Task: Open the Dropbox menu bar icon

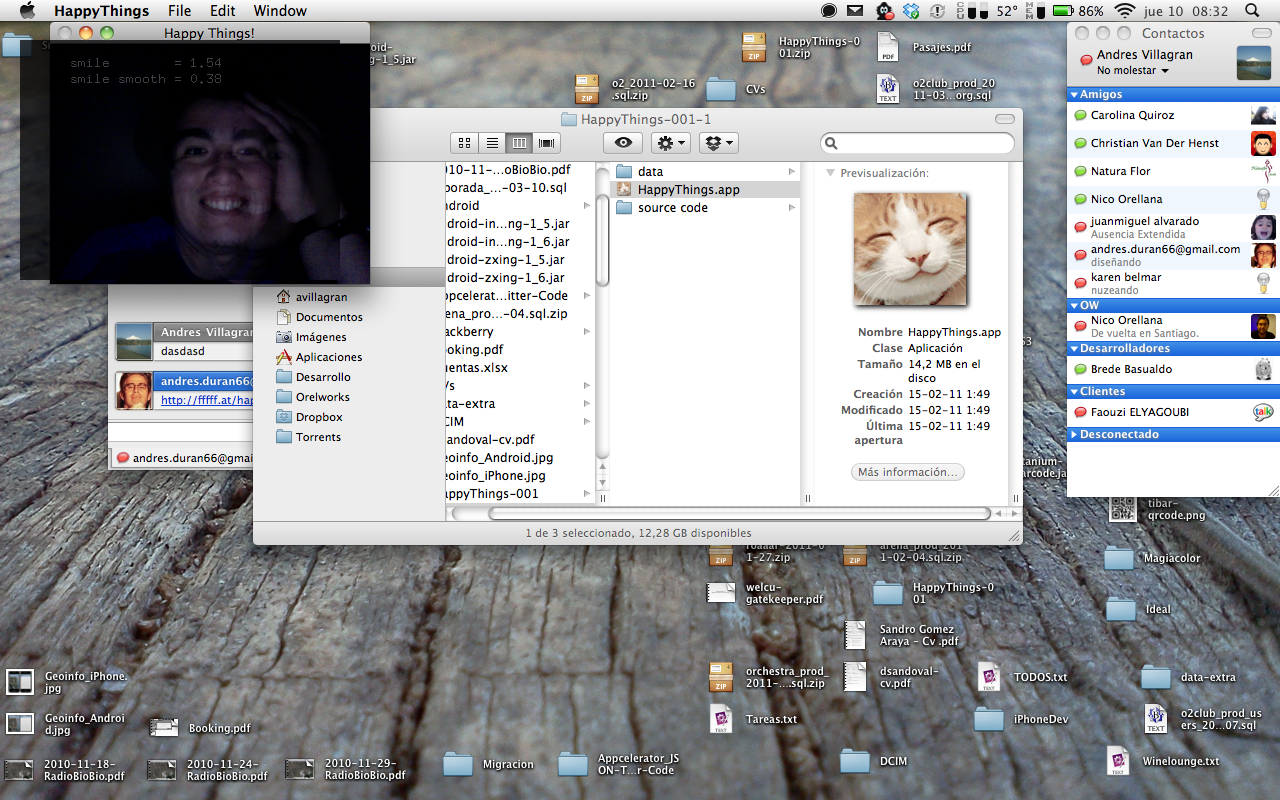Action: 911,11
